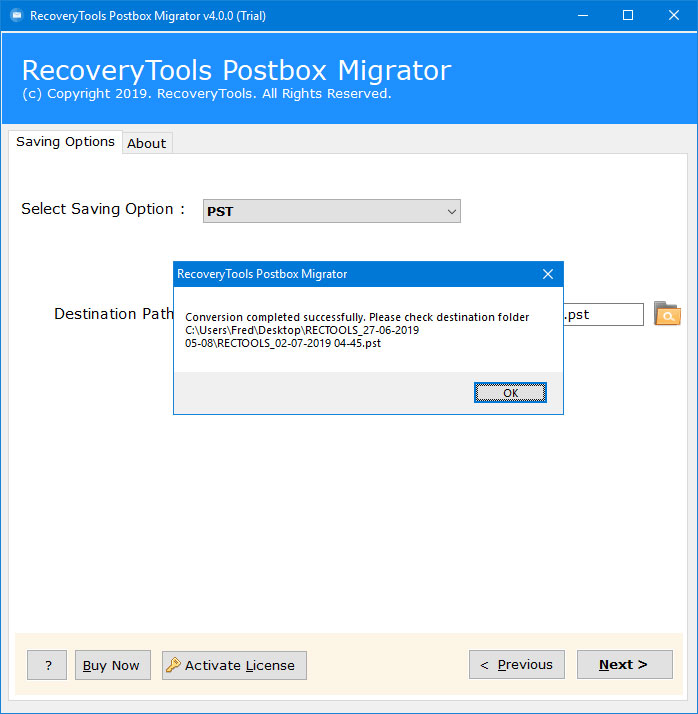
Task: Click the copyright 2019 notice text
Action: pos(207,94)
